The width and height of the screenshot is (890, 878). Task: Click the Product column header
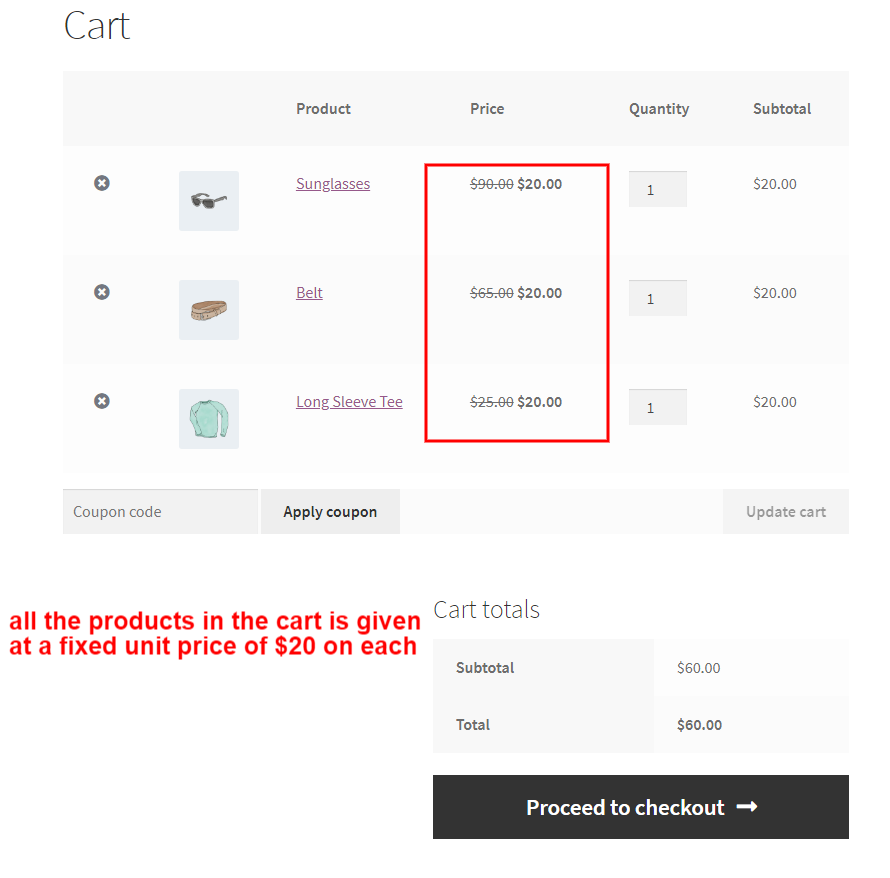tap(323, 109)
